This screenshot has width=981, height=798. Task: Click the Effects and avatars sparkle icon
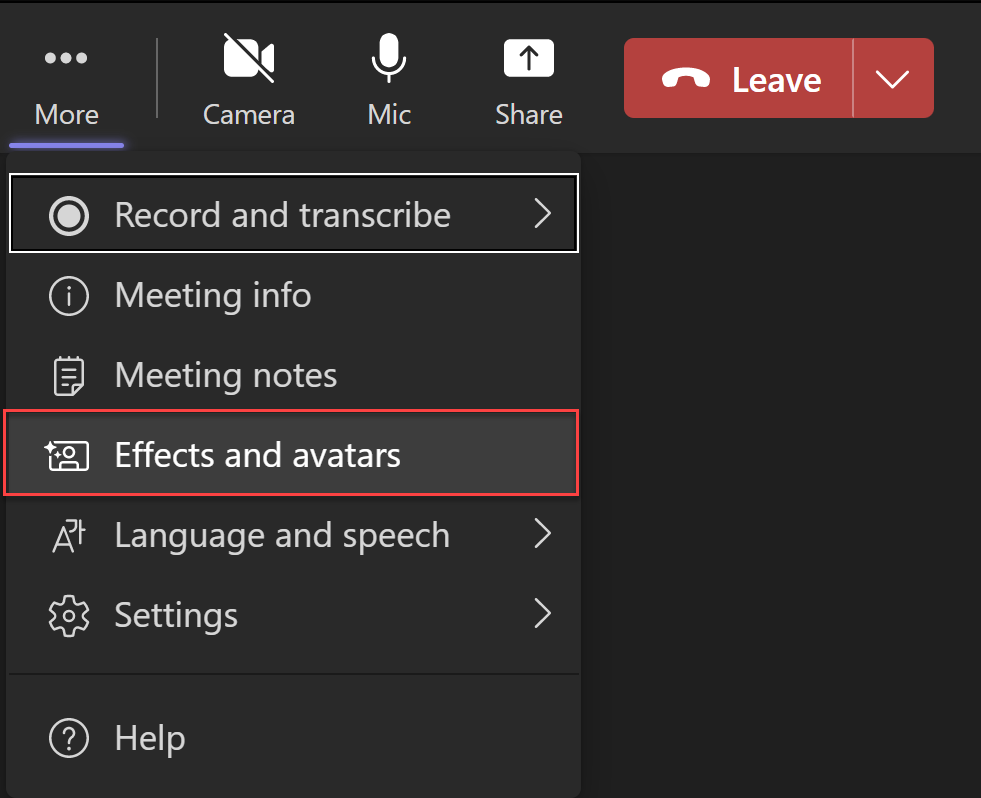pos(68,454)
